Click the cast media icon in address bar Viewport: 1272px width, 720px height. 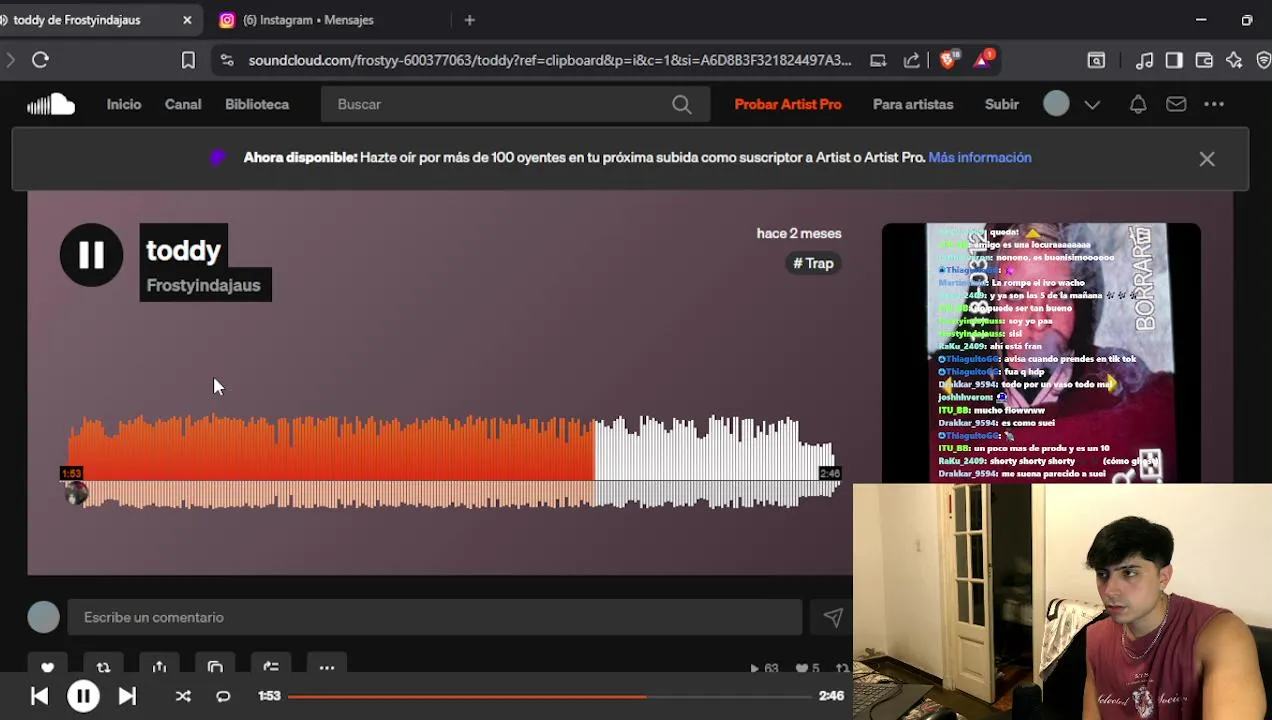878,60
